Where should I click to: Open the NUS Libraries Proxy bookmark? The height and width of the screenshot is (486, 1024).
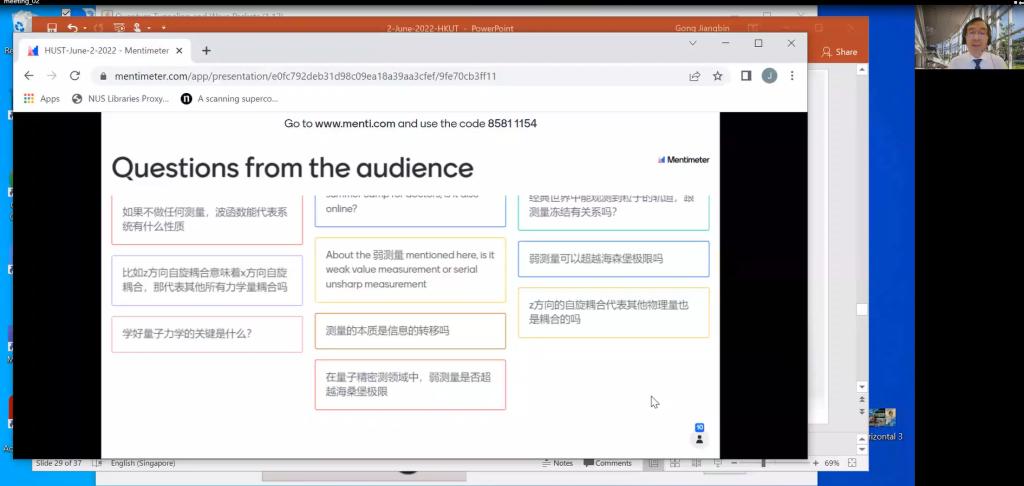(120, 99)
